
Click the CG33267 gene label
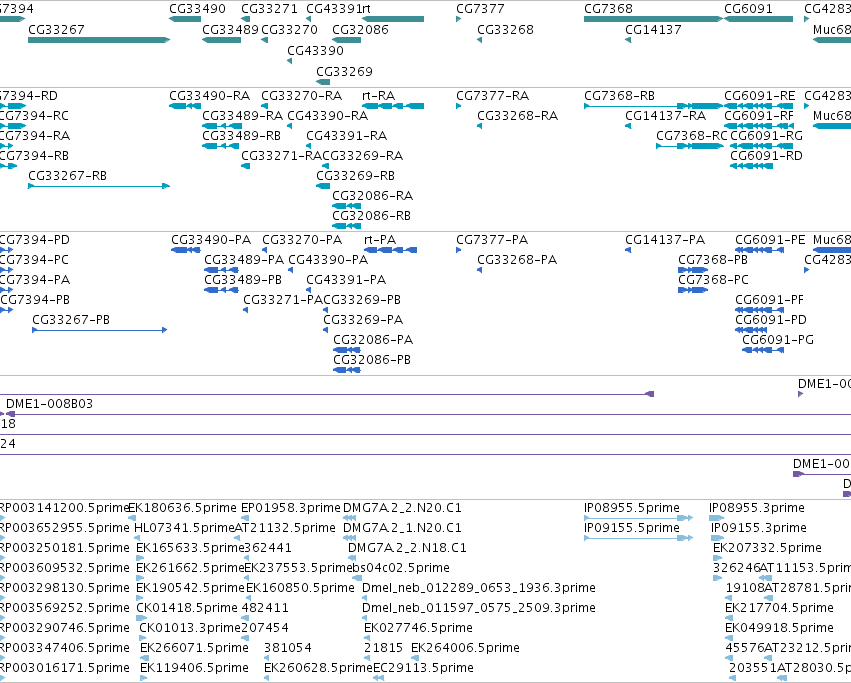(x=56, y=30)
